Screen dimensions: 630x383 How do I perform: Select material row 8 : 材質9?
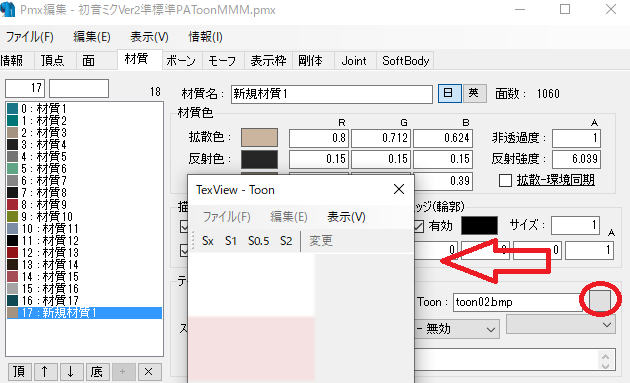click(x=84, y=205)
